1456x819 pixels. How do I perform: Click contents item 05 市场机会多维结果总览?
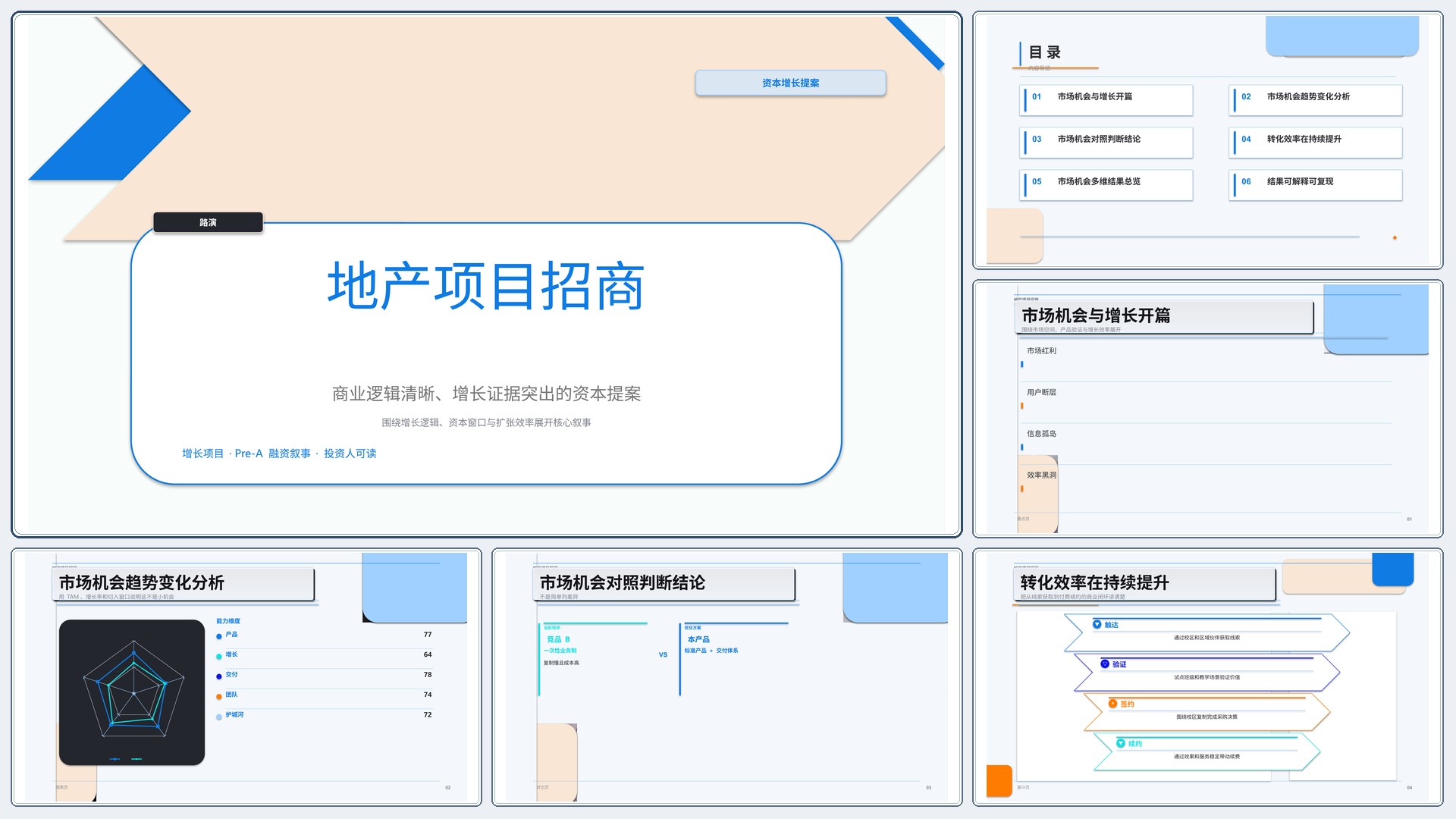point(1106,184)
